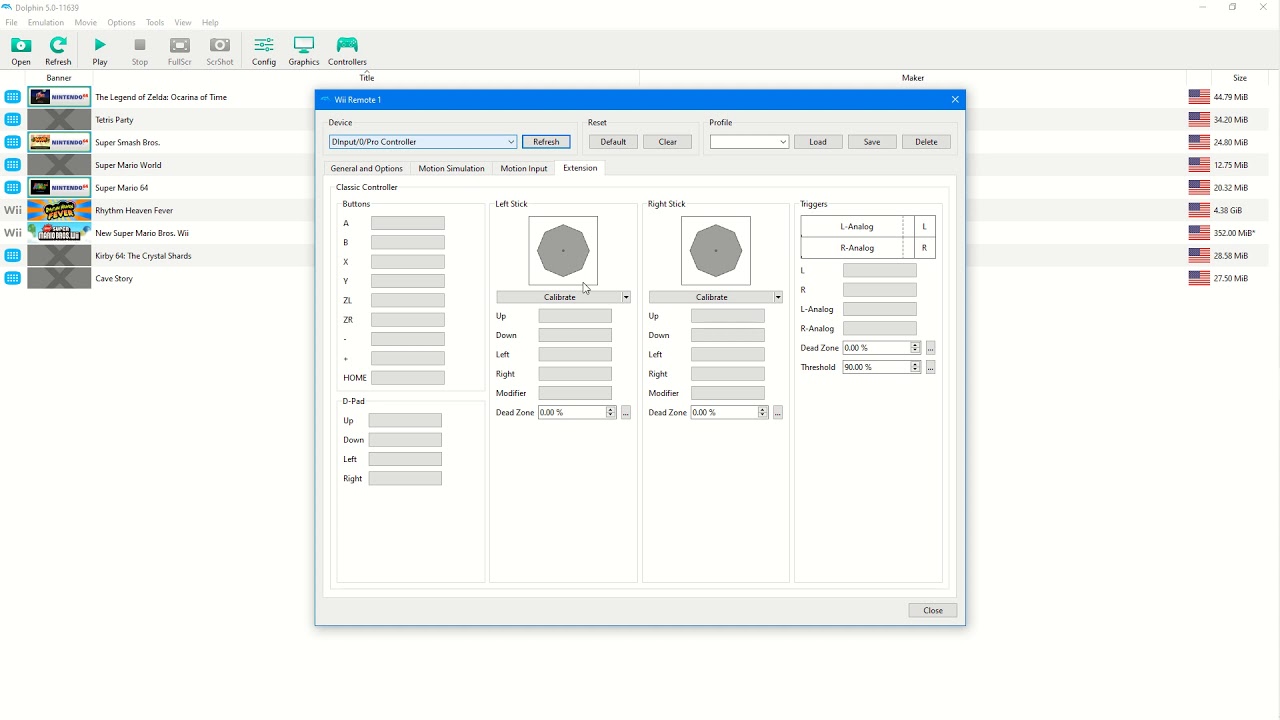Image resolution: width=1280 pixels, height=720 pixels.
Task: Open the Movie menu
Action: click(x=86, y=22)
